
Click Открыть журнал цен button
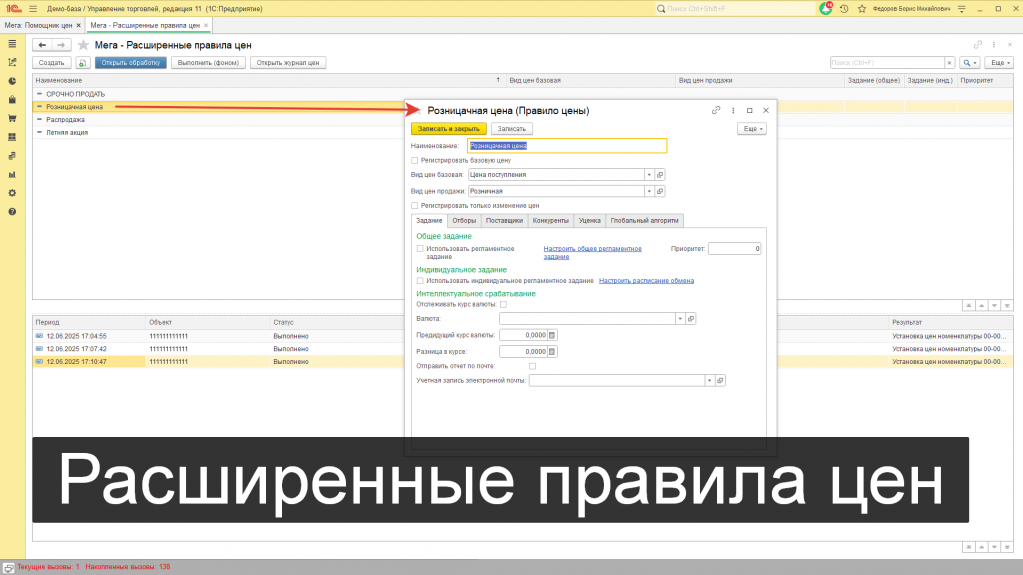coord(288,63)
